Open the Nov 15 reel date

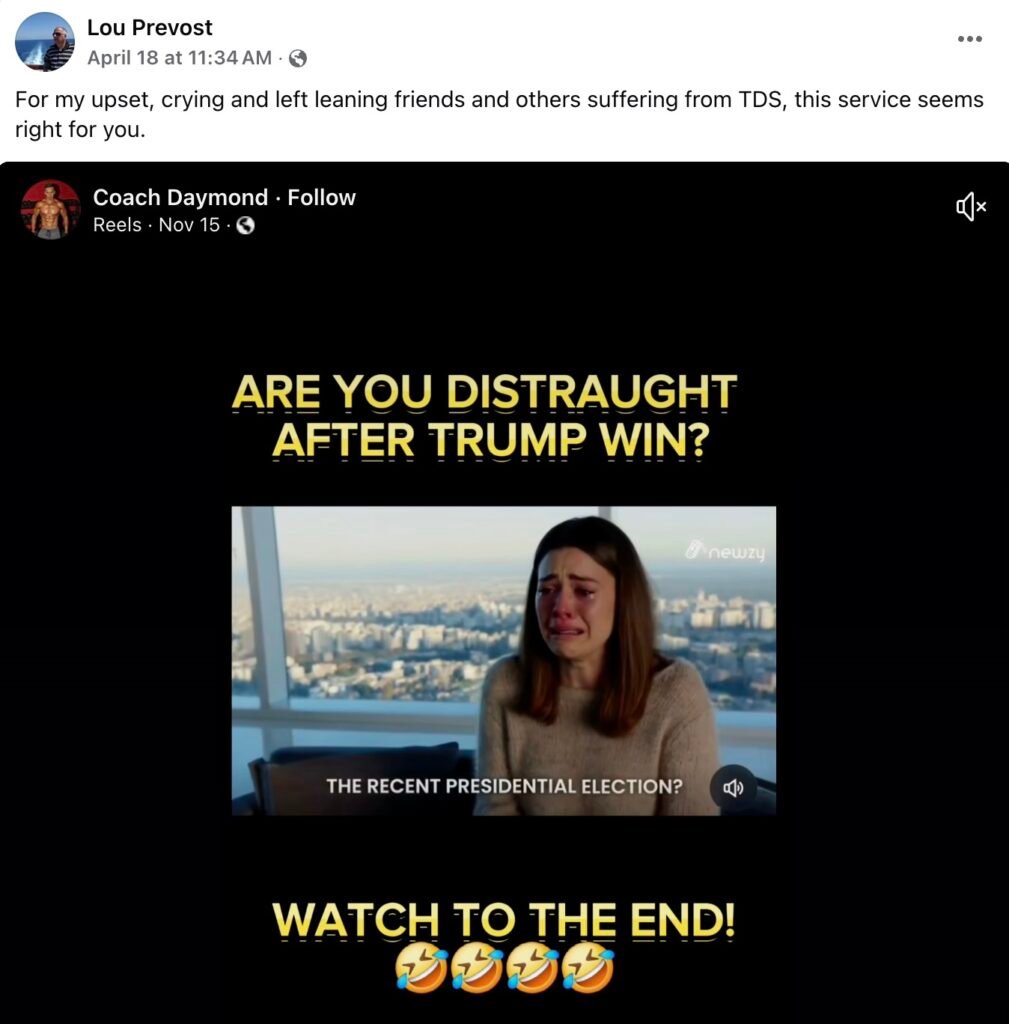tap(189, 225)
